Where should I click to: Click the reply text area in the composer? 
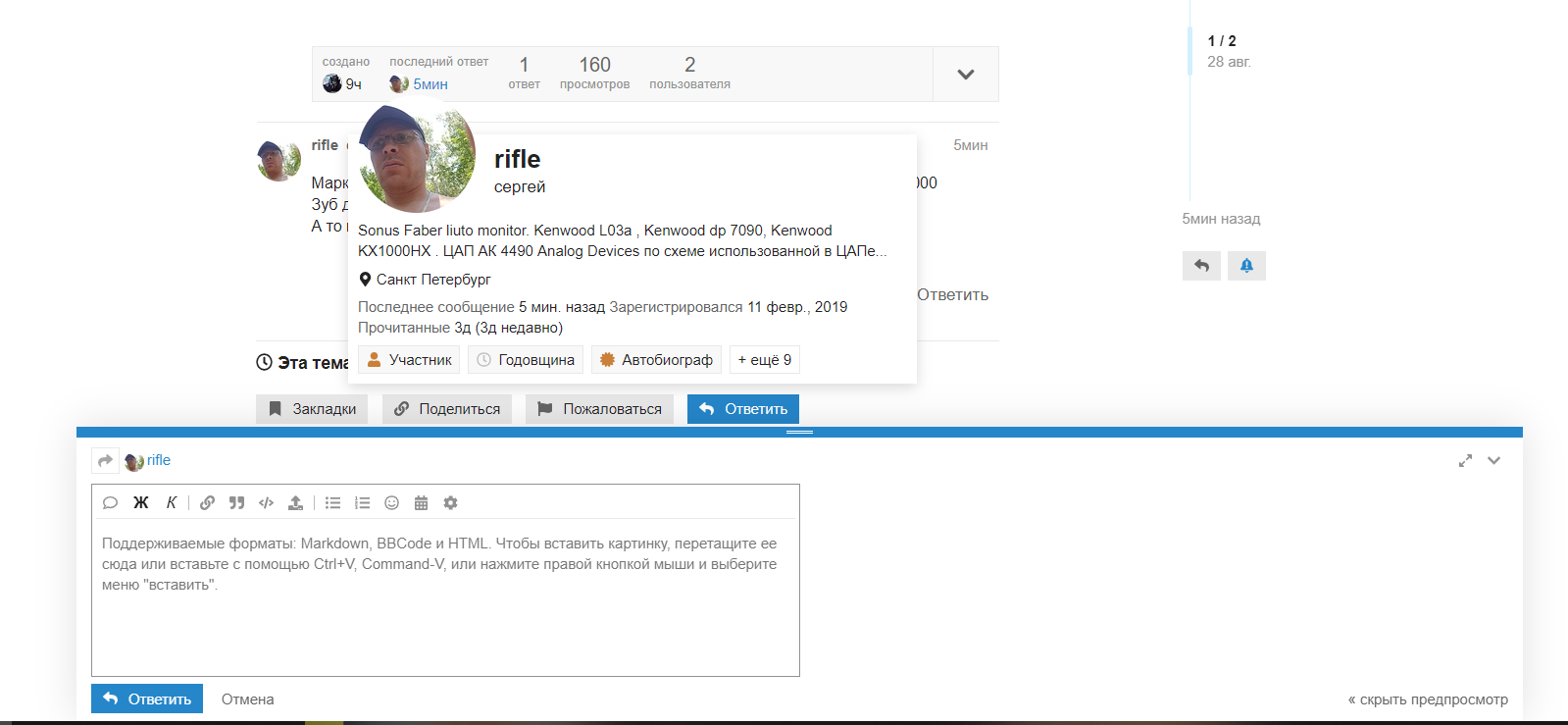(445, 598)
